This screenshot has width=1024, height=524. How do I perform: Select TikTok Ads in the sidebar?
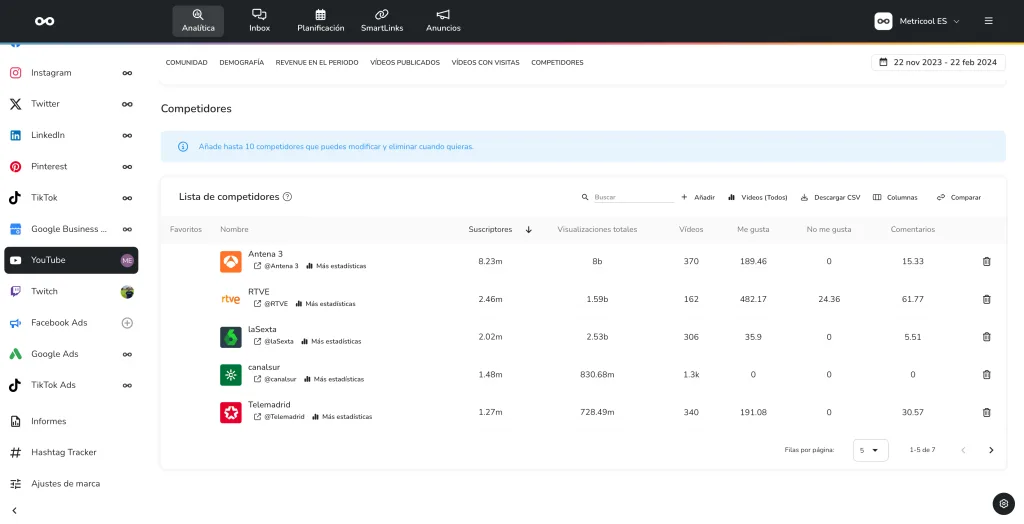point(71,385)
